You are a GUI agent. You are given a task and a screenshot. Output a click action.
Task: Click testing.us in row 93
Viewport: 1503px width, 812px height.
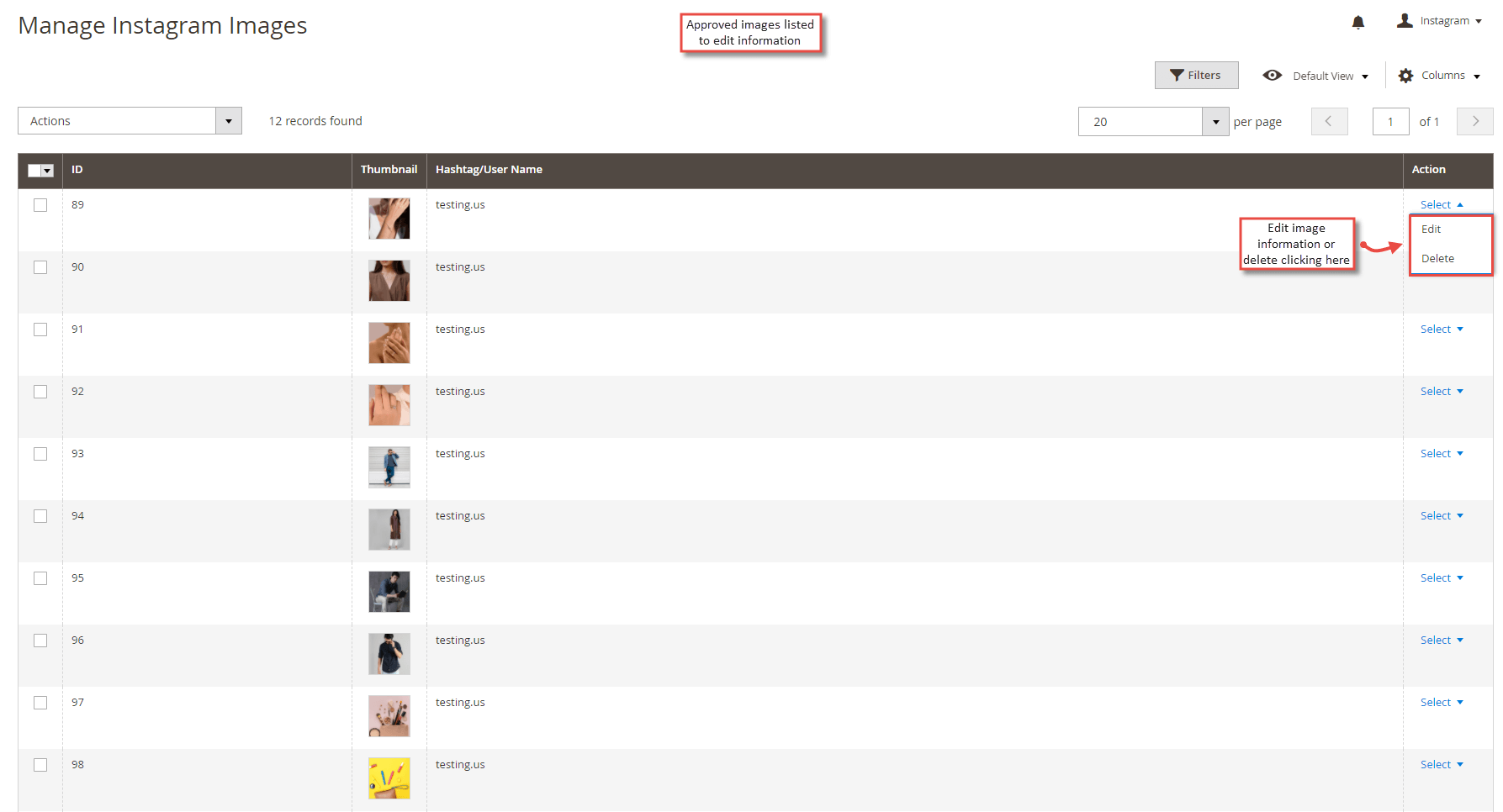pos(460,454)
